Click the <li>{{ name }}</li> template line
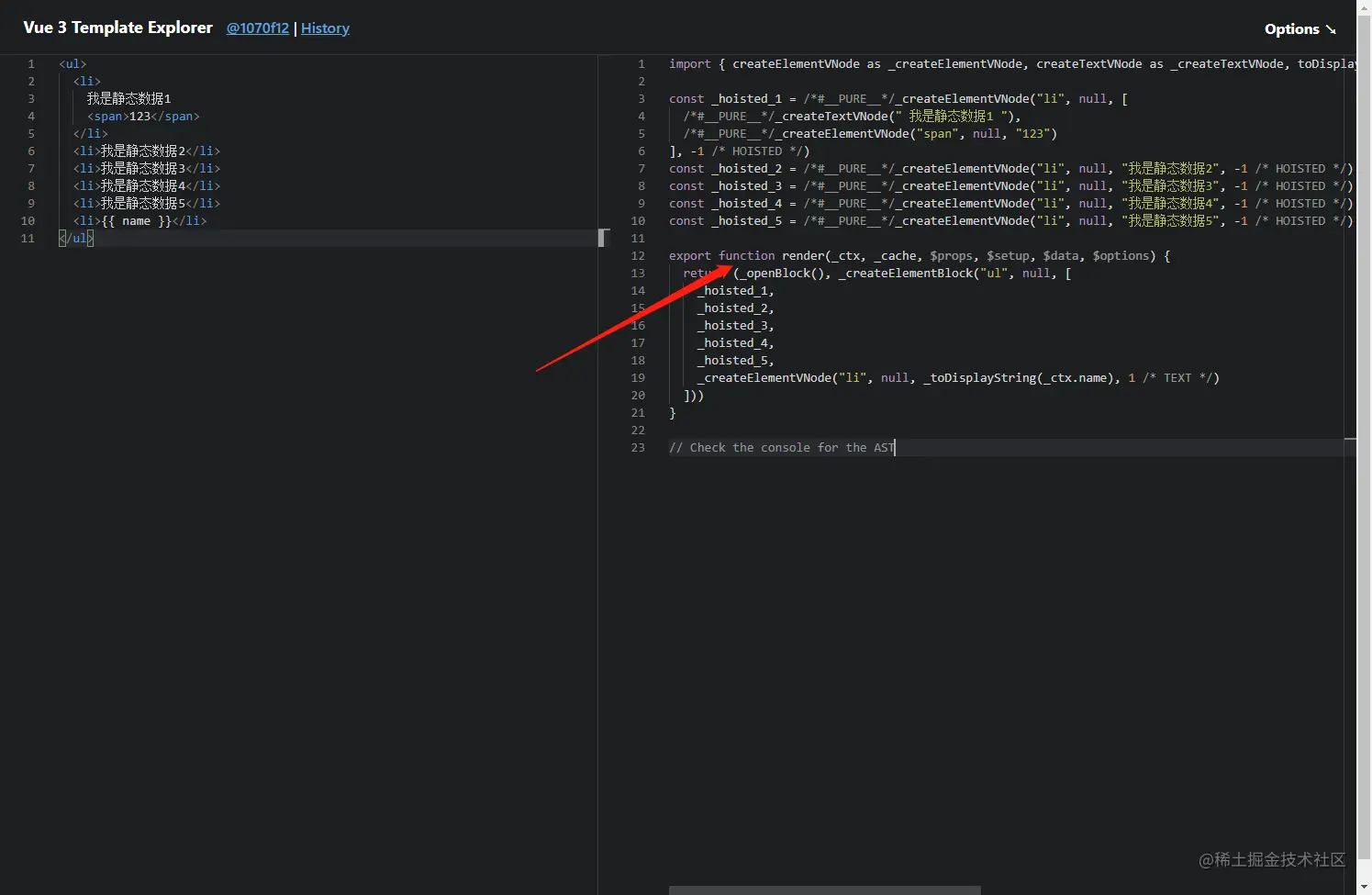Viewport: 1372px width, 895px height. pos(140,221)
